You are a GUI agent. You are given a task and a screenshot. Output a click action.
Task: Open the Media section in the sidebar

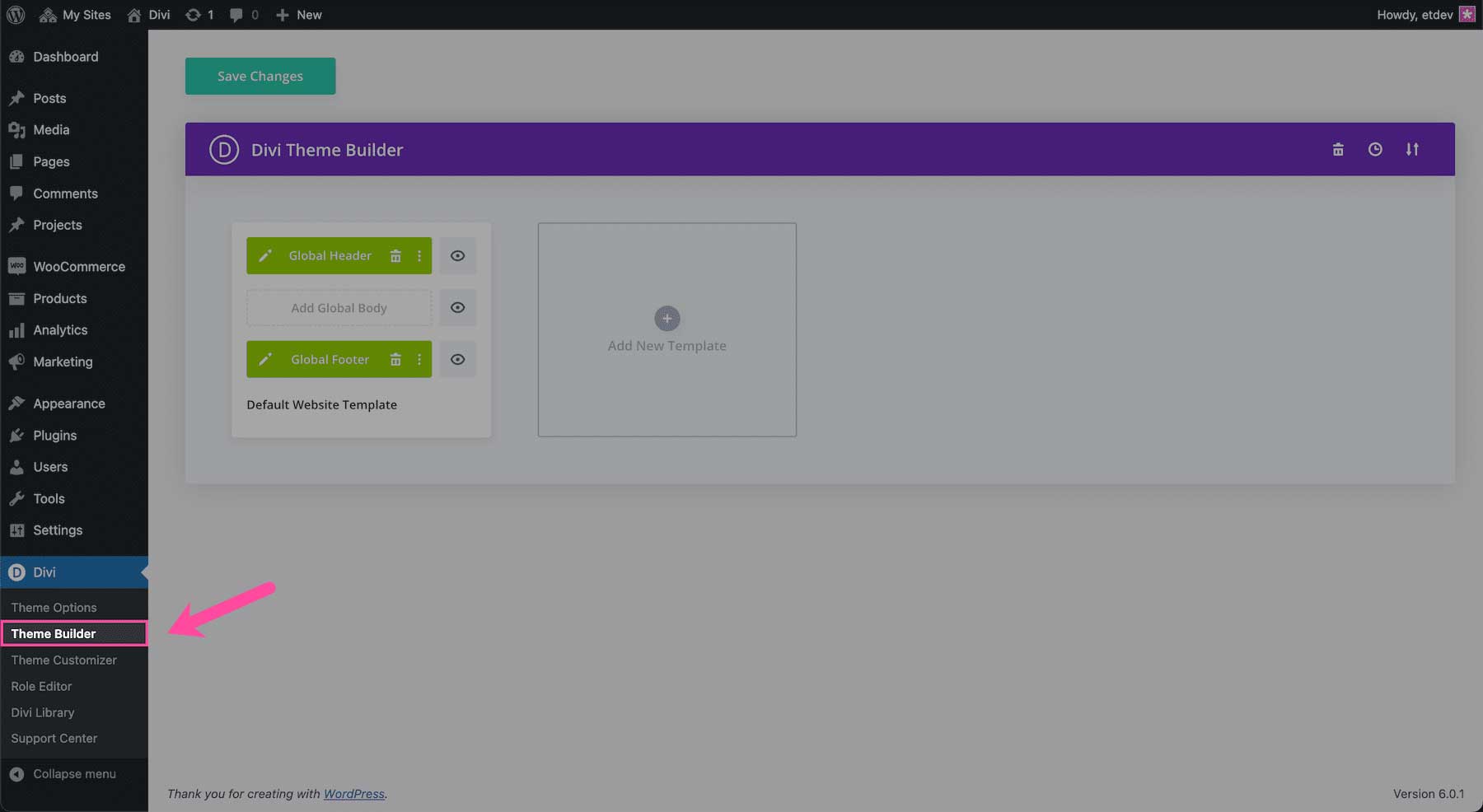pos(50,129)
